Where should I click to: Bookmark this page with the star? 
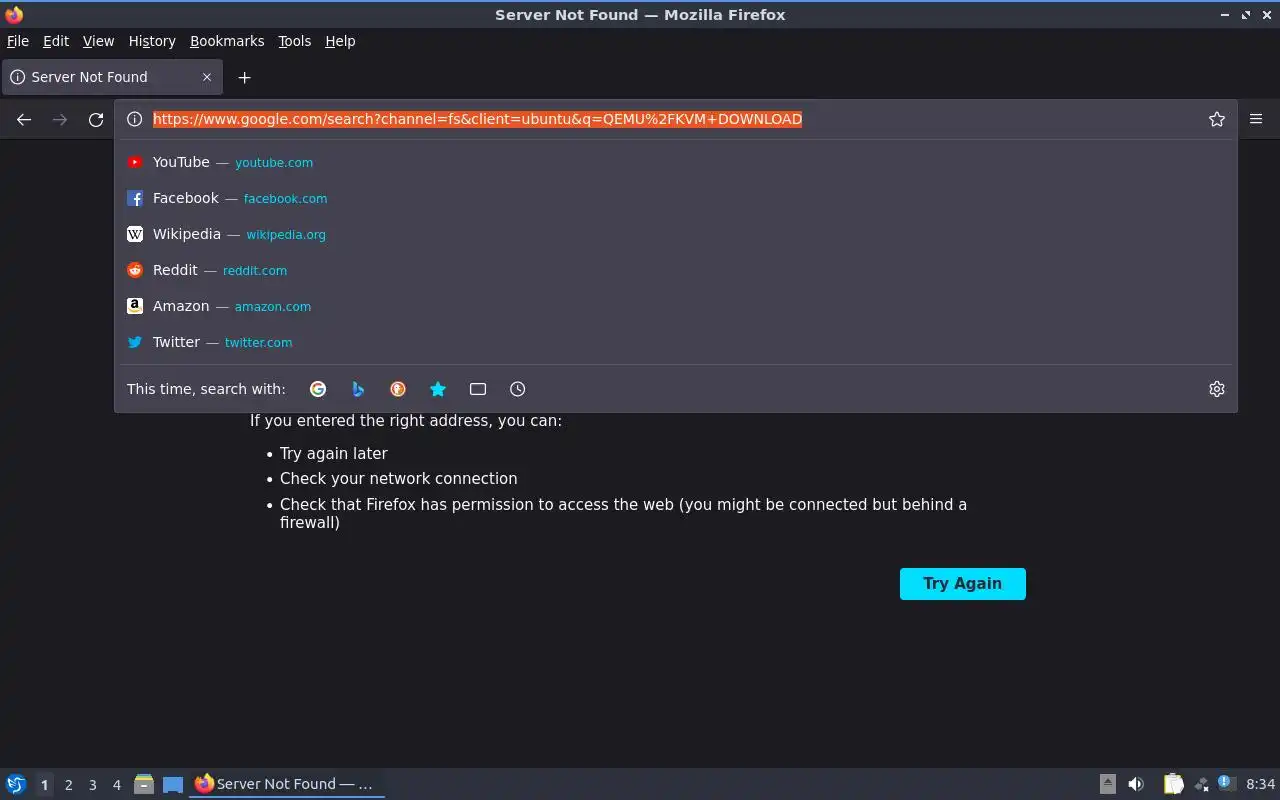(1217, 119)
